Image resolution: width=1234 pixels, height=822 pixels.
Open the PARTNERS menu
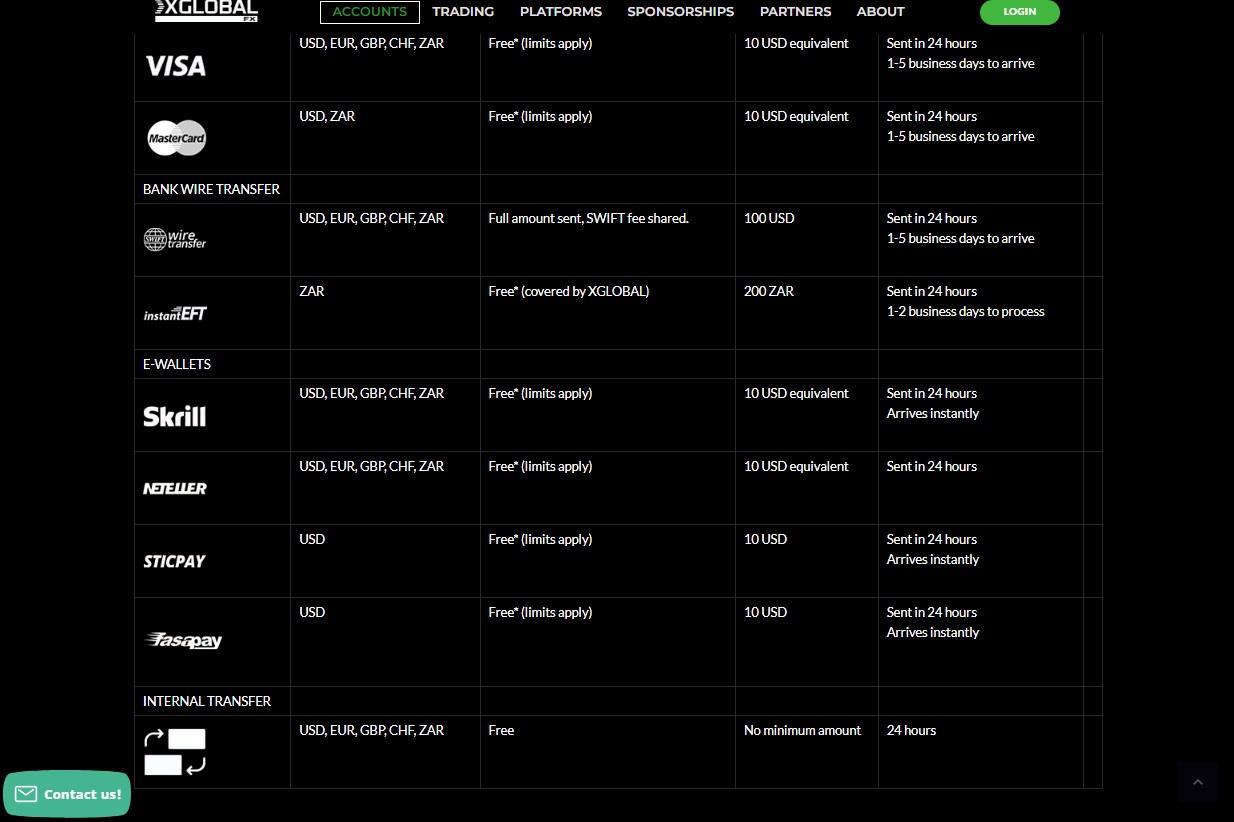pyautogui.click(x=795, y=12)
